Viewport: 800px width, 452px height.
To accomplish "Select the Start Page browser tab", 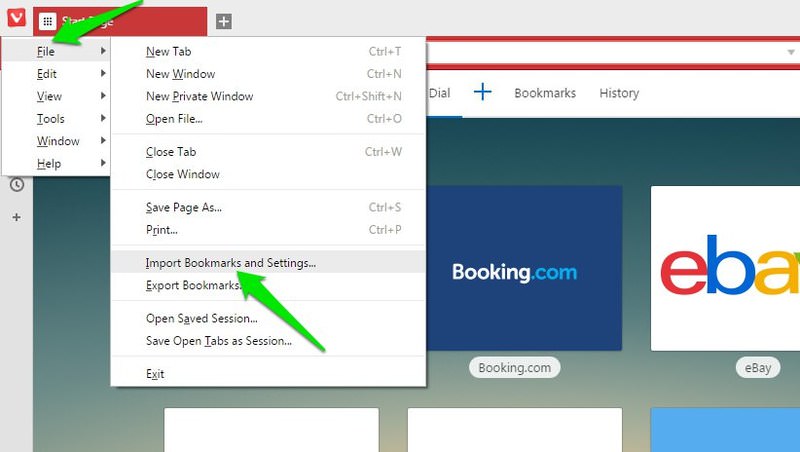I will (120, 21).
